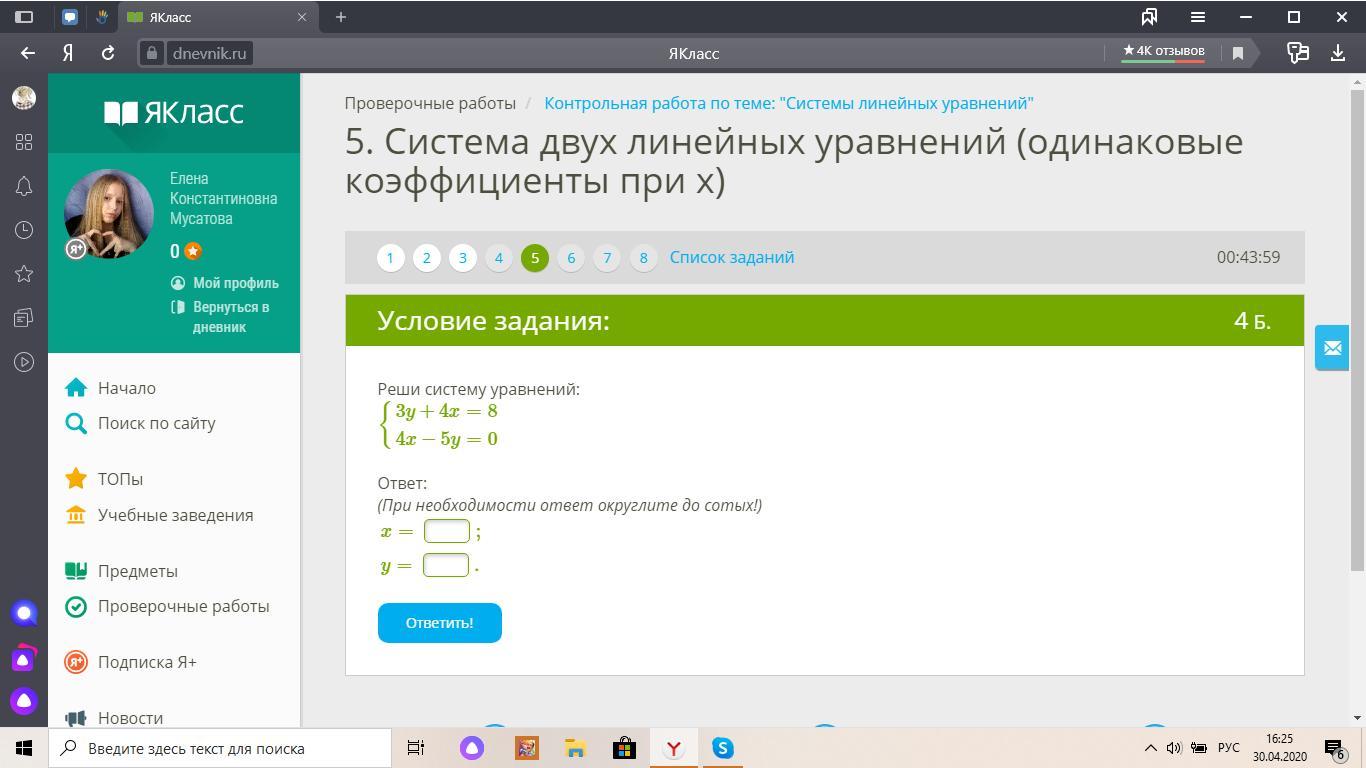
Task: Show hidden tray icons chevron
Action: point(1150,748)
